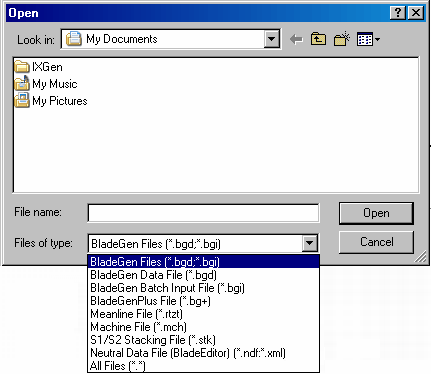Viewport: 431px width, 374px height.
Task: Click inside the File name input field
Action: point(203,213)
